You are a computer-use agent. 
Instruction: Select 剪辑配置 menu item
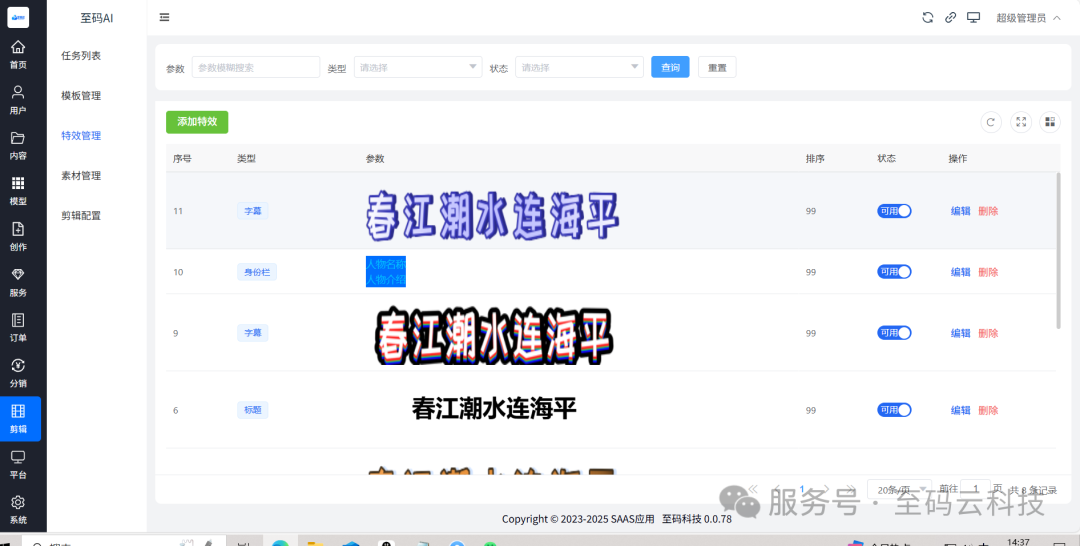tap(81, 216)
